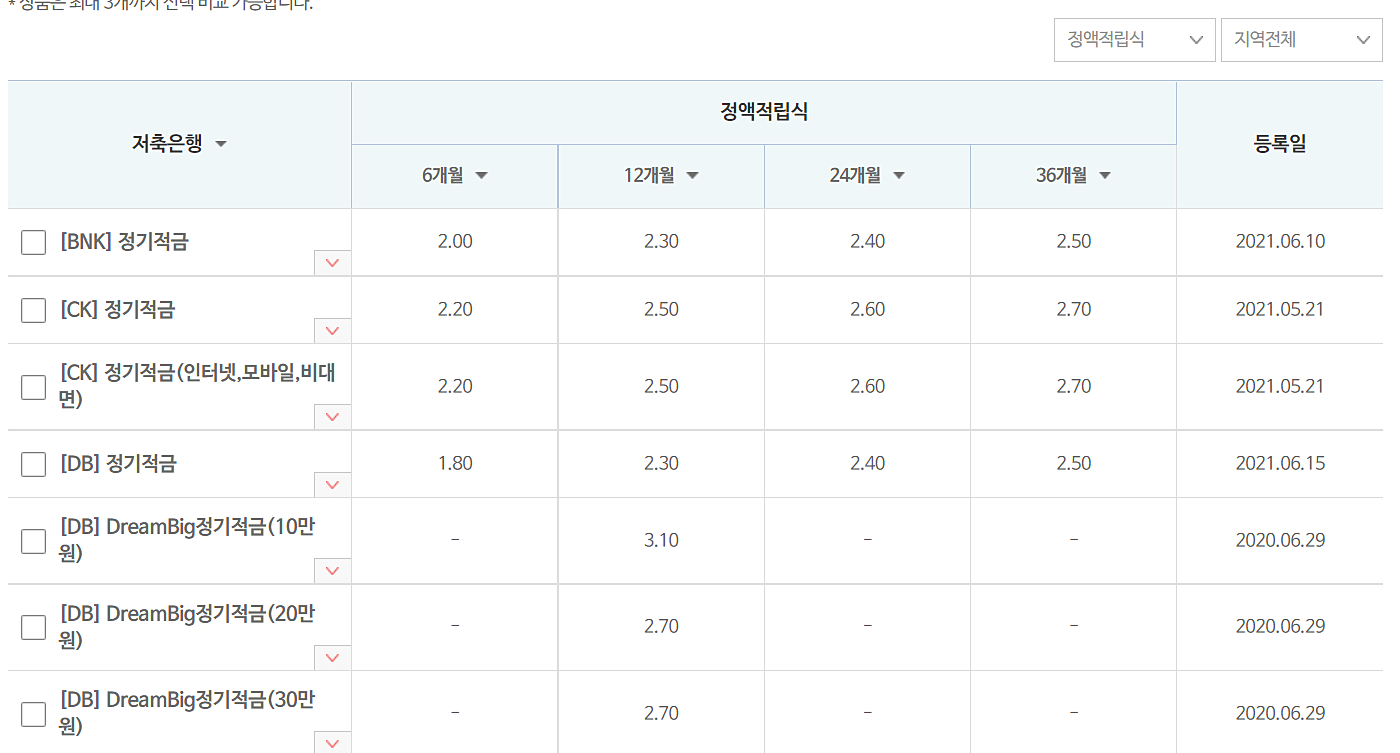The width and height of the screenshot is (1400, 753).
Task: Click the 정액적립식 table group header
Action: tap(764, 112)
